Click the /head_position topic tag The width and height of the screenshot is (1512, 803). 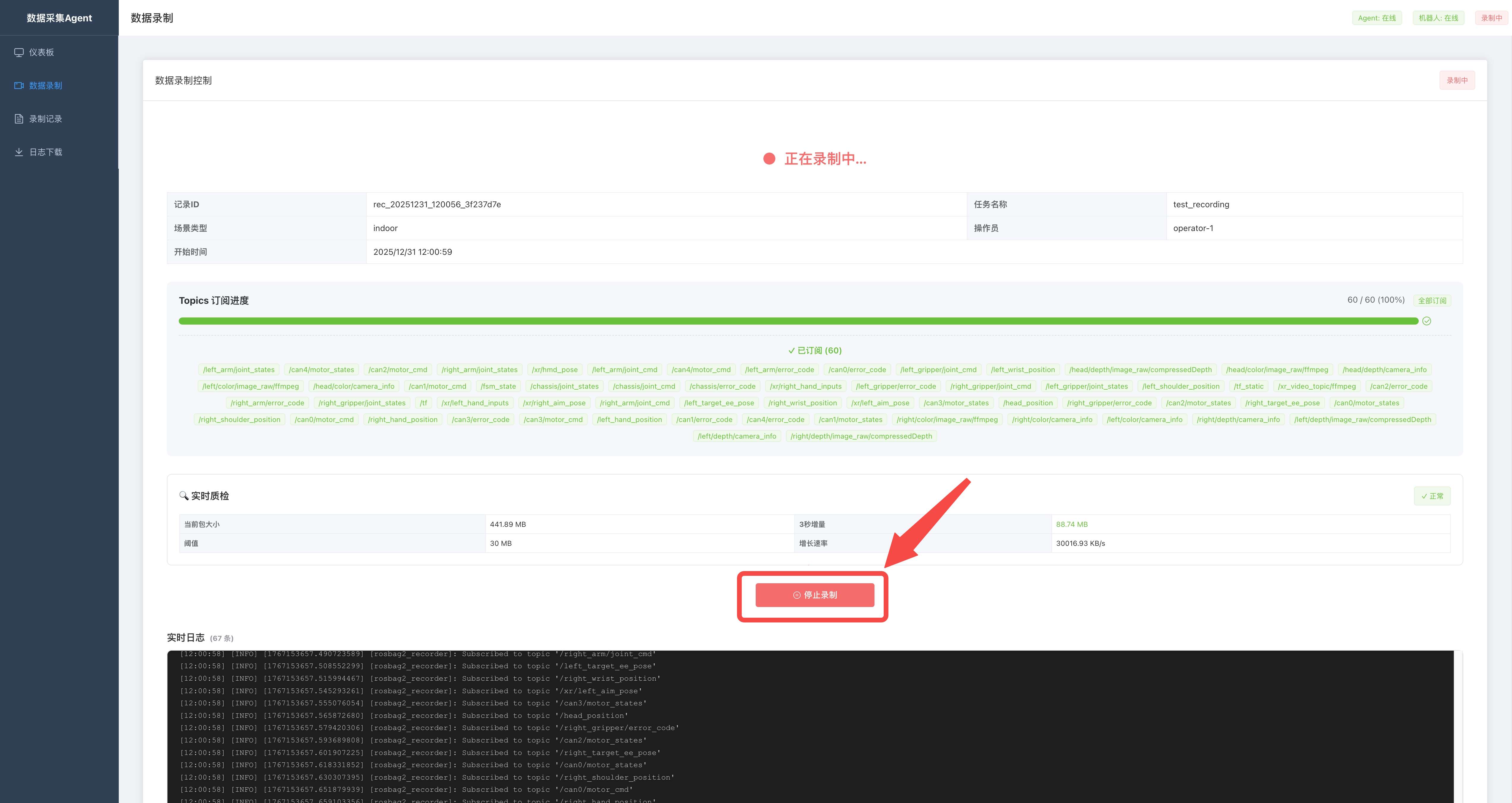1027,403
